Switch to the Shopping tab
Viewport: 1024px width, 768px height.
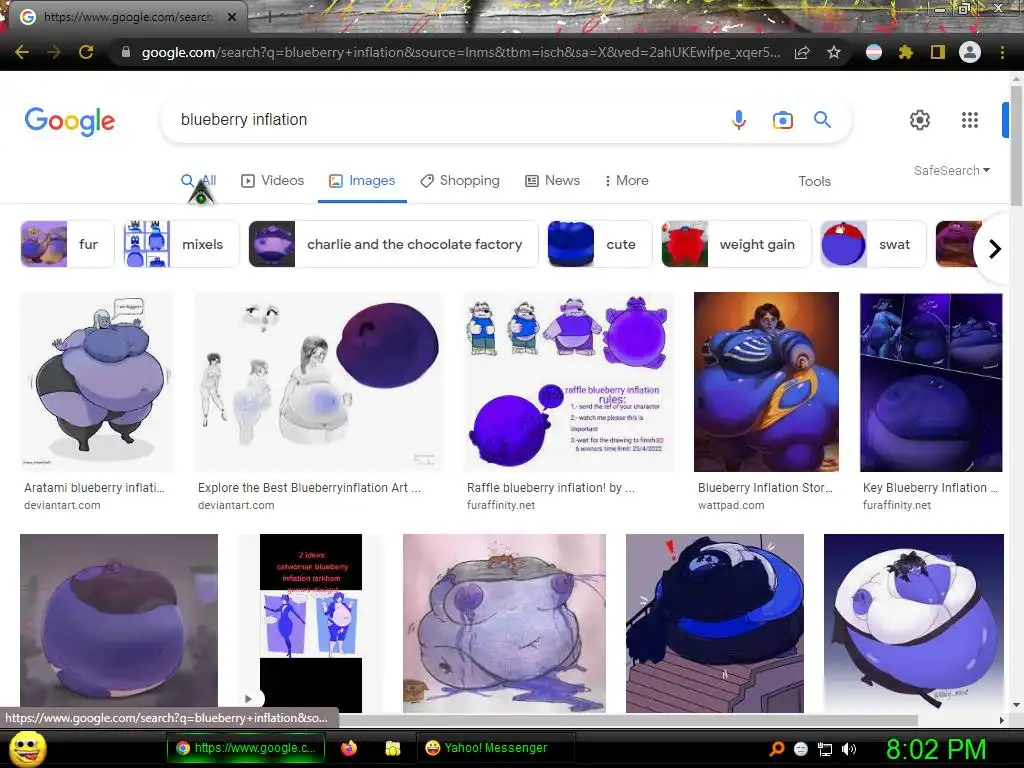pos(460,181)
